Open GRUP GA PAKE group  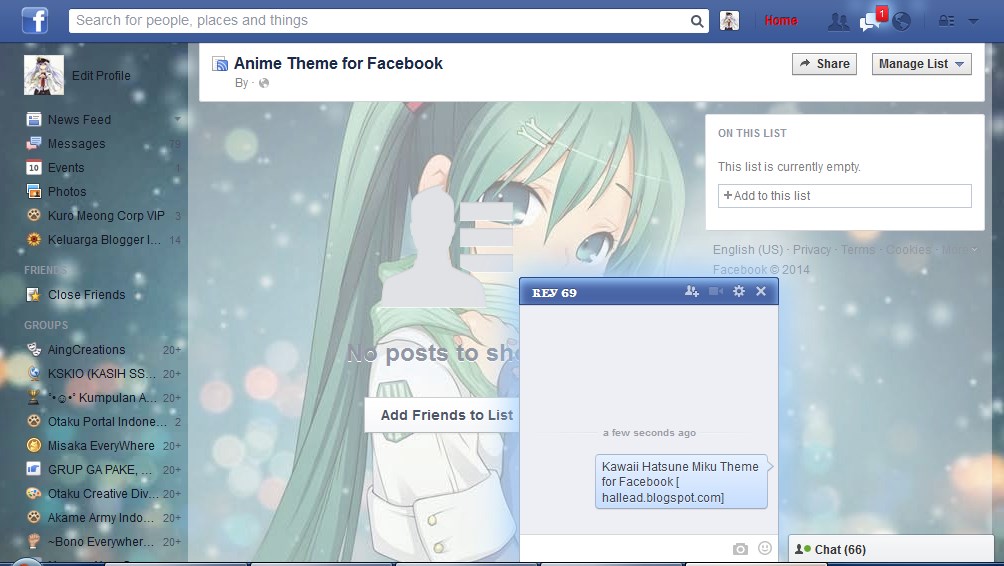tap(100, 469)
